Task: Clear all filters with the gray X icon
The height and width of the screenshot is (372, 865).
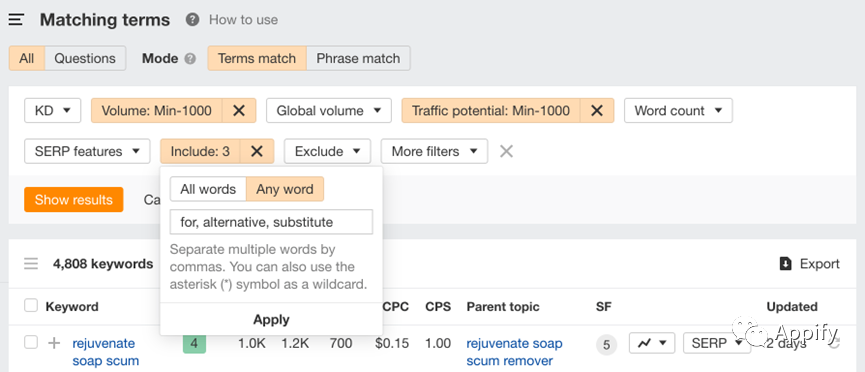Action: [506, 151]
